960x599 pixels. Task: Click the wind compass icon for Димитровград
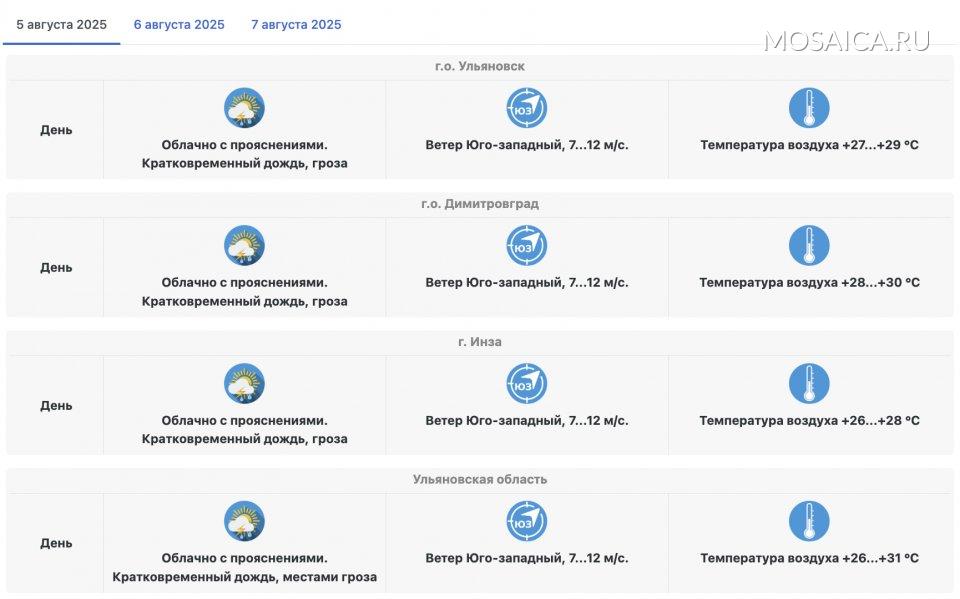[x=526, y=246]
